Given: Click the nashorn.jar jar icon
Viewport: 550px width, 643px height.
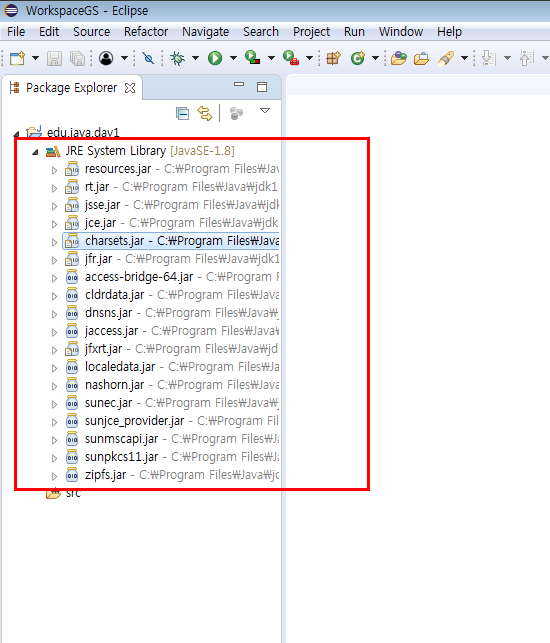Looking at the screenshot, I should [72, 385].
